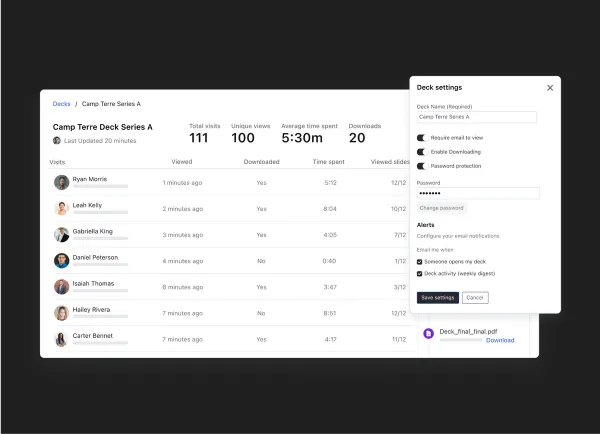Click Leah Kelly's viewed slides 10/12
This screenshot has width=600, height=434.
pyautogui.click(x=398, y=209)
